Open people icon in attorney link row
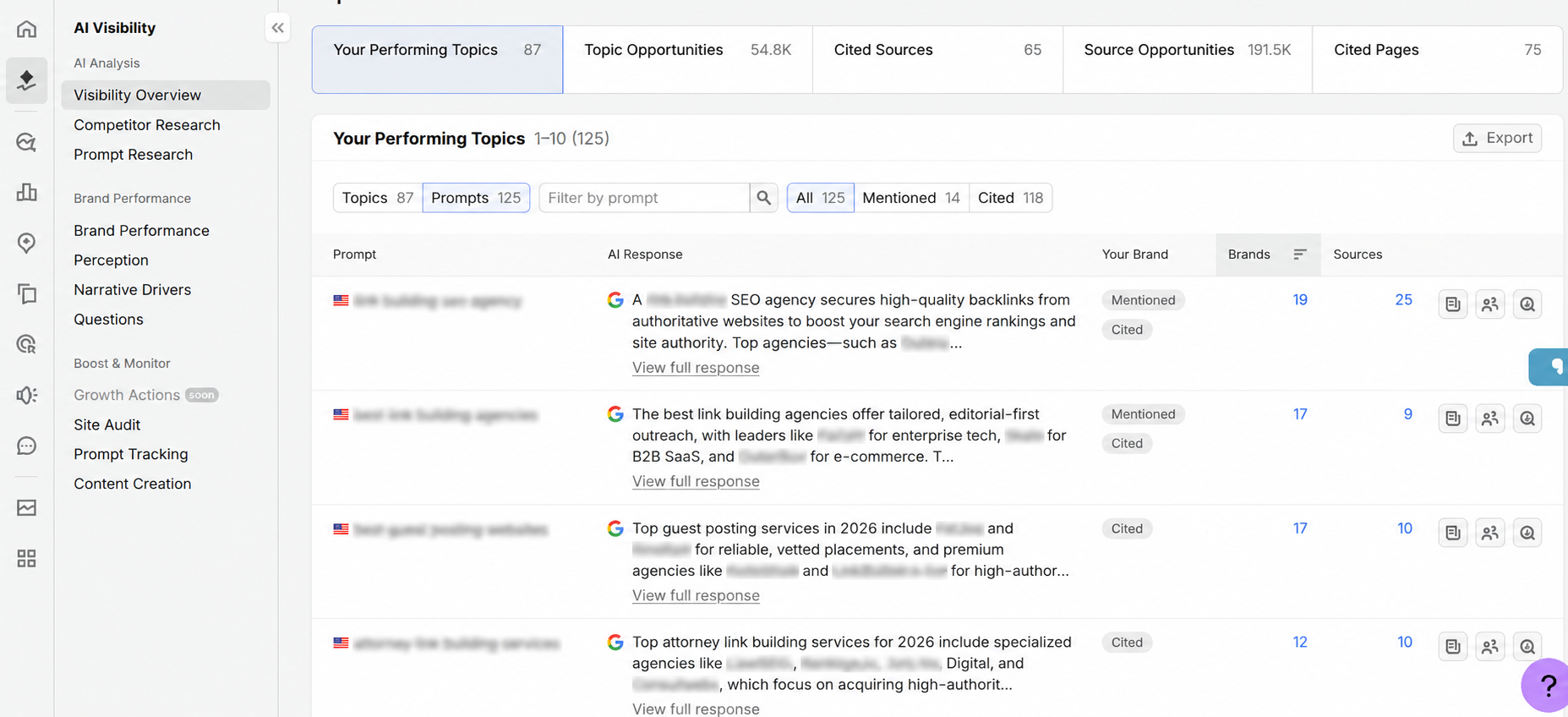The height and width of the screenshot is (717, 1568). point(1489,647)
